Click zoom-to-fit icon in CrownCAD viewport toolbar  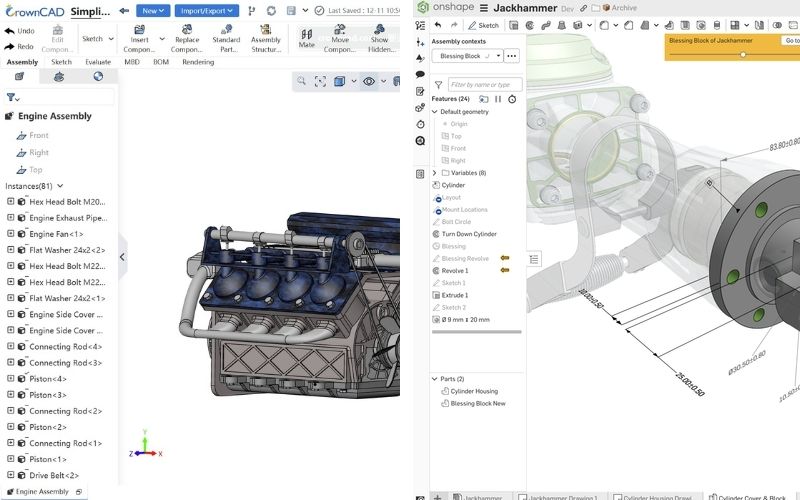coord(320,81)
